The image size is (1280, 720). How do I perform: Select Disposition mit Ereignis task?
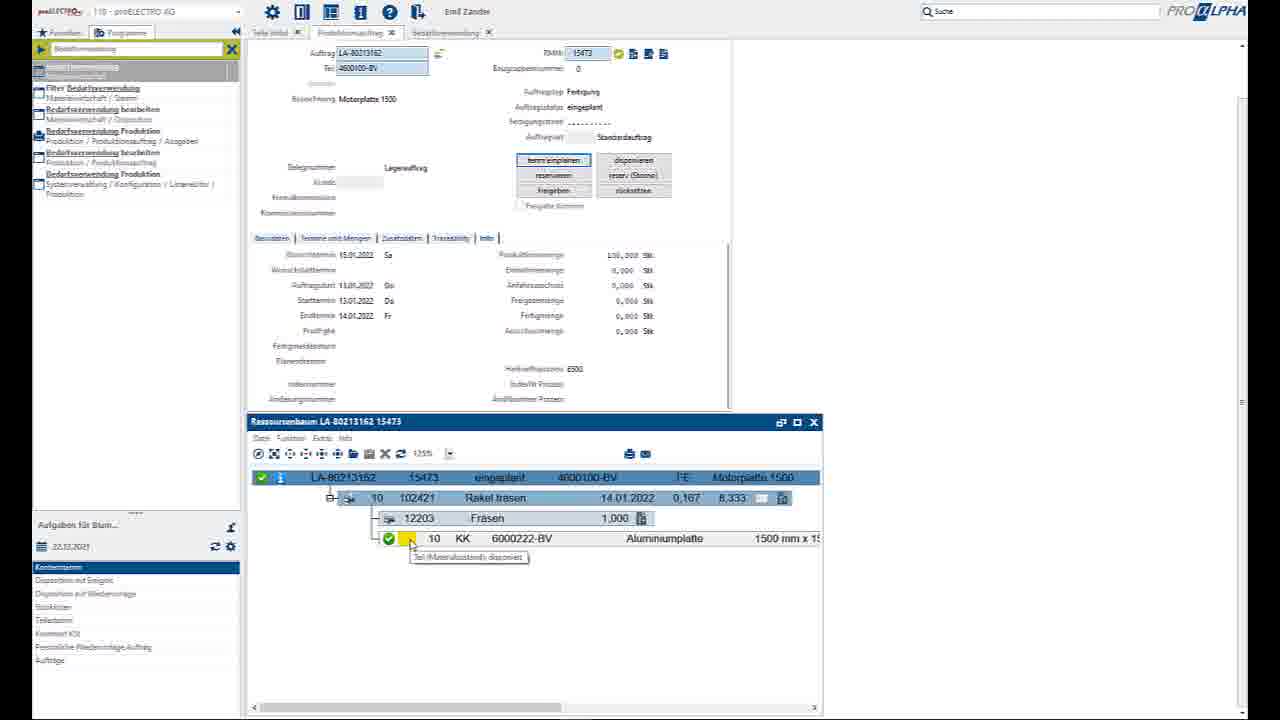click(x=74, y=581)
